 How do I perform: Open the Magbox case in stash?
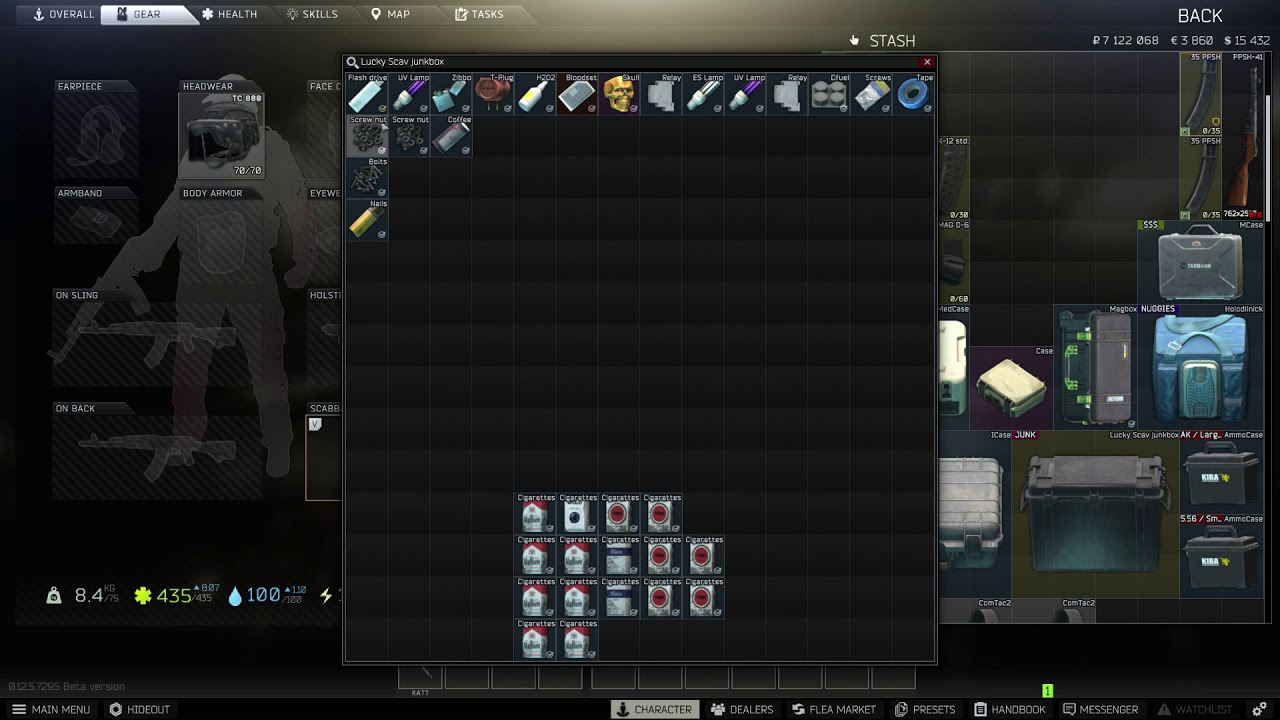1096,367
